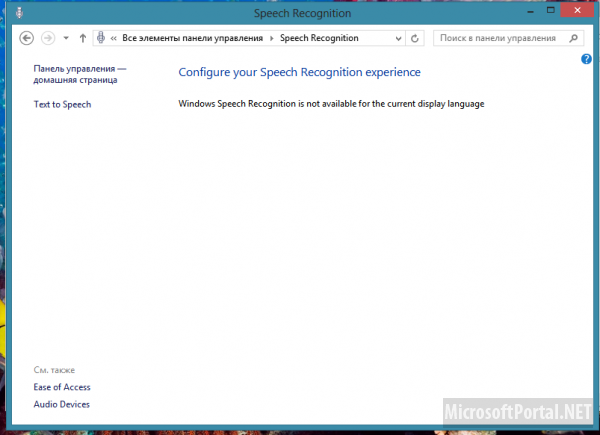The width and height of the screenshot is (600, 435).
Task: Open the Text to Speech link
Action: tap(62, 104)
